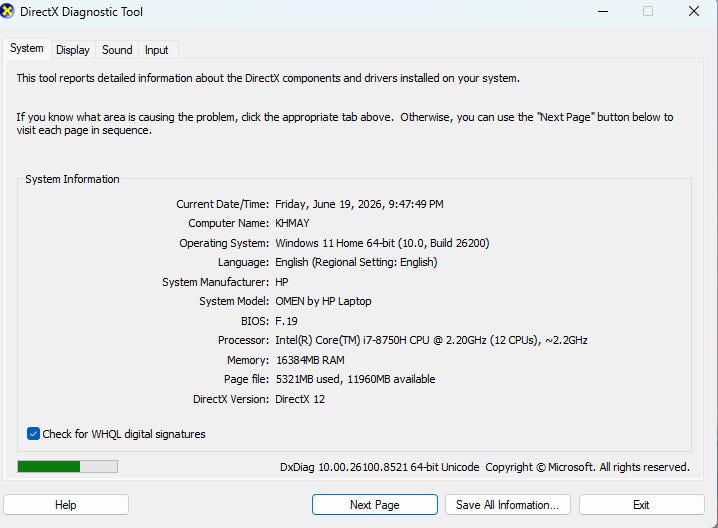Click DirectX 12 version value
Screen dimensions: 718x528
300,399
